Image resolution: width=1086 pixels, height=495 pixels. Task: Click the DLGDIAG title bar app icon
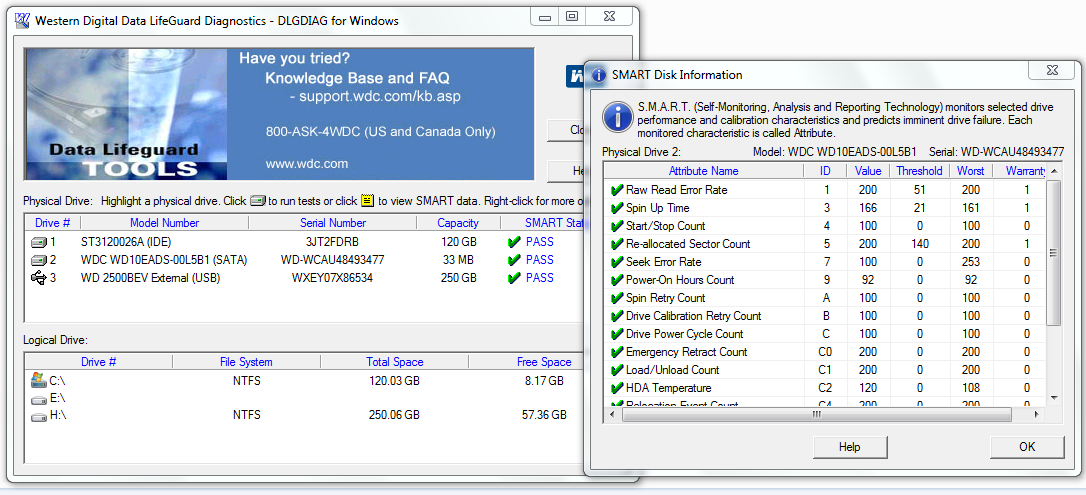(22, 19)
